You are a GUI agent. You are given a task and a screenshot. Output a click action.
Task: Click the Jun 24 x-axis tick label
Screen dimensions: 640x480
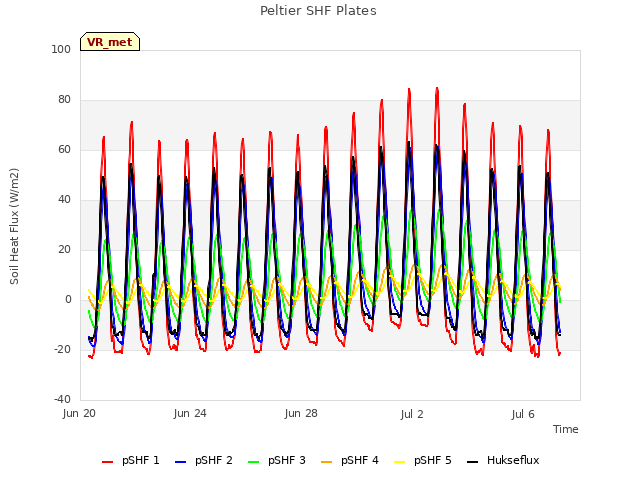tap(190, 413)
